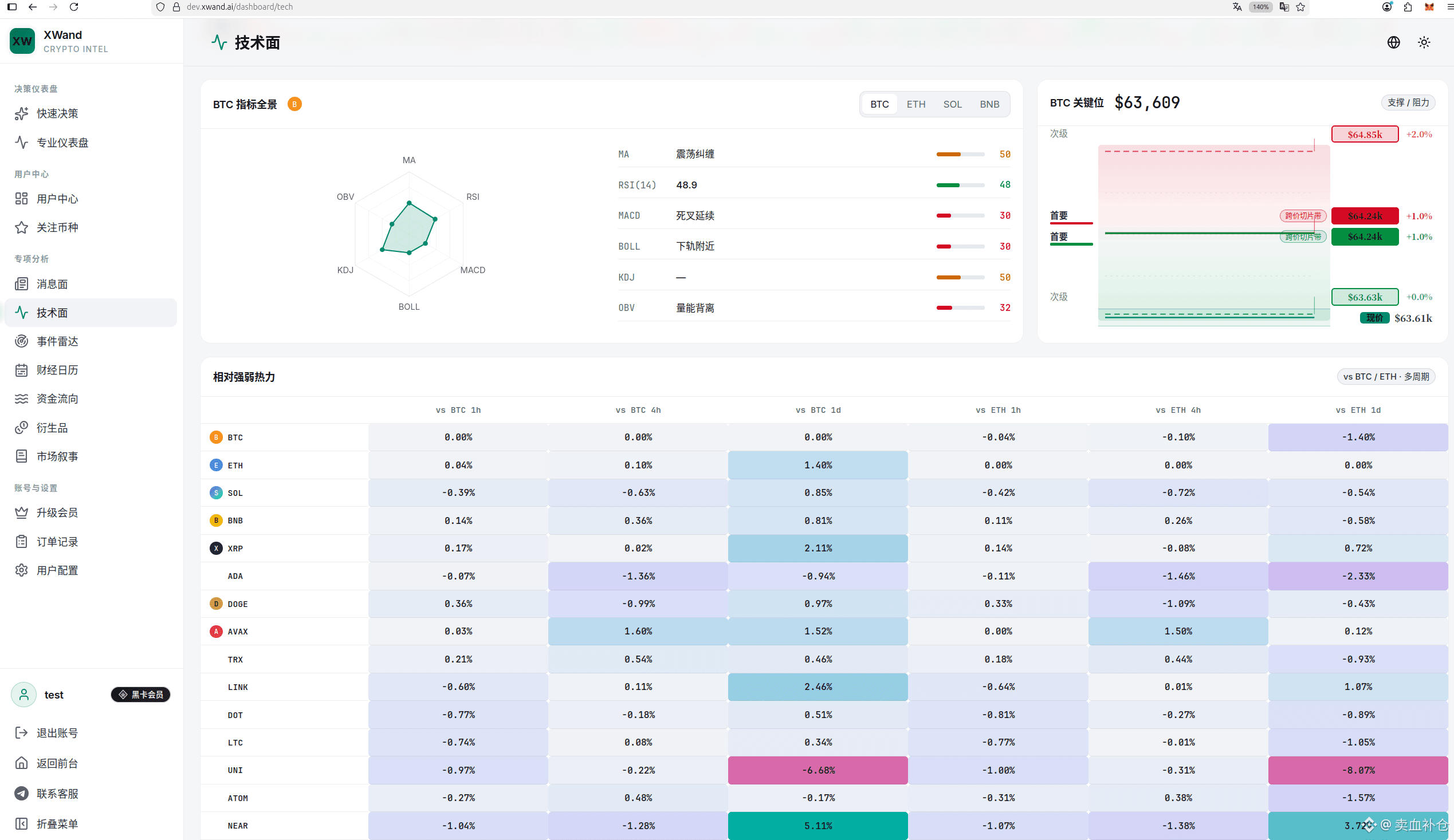
Task: Click the 支撑 / 阻力 pill button
Action: click(x=1408, y=102)
